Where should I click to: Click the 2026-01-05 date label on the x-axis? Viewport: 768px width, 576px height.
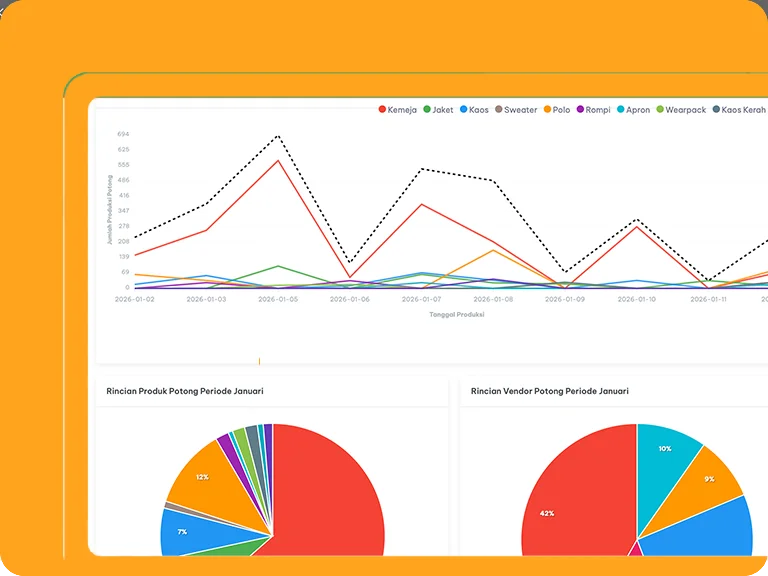[277, 299]
